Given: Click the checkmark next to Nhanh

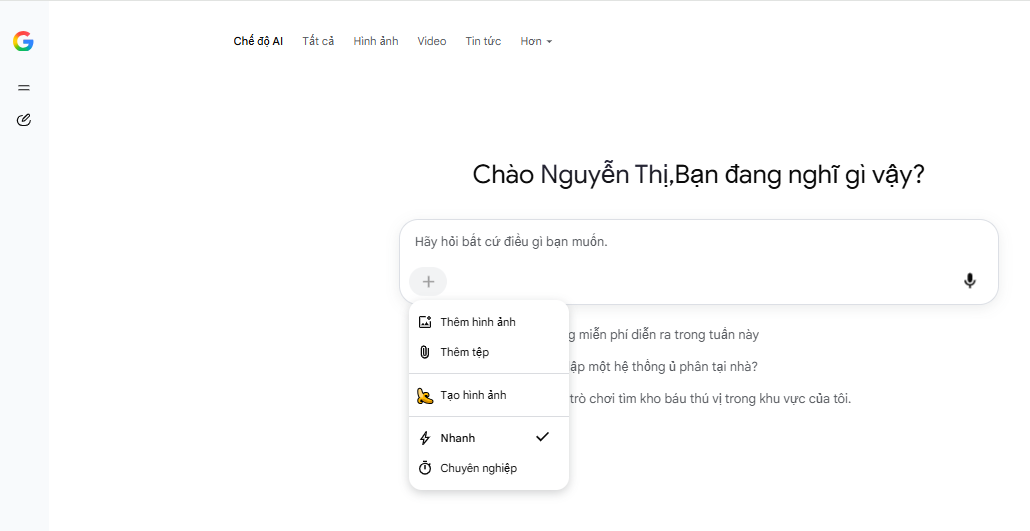Looking at the screenshot, I should (542, 437).
